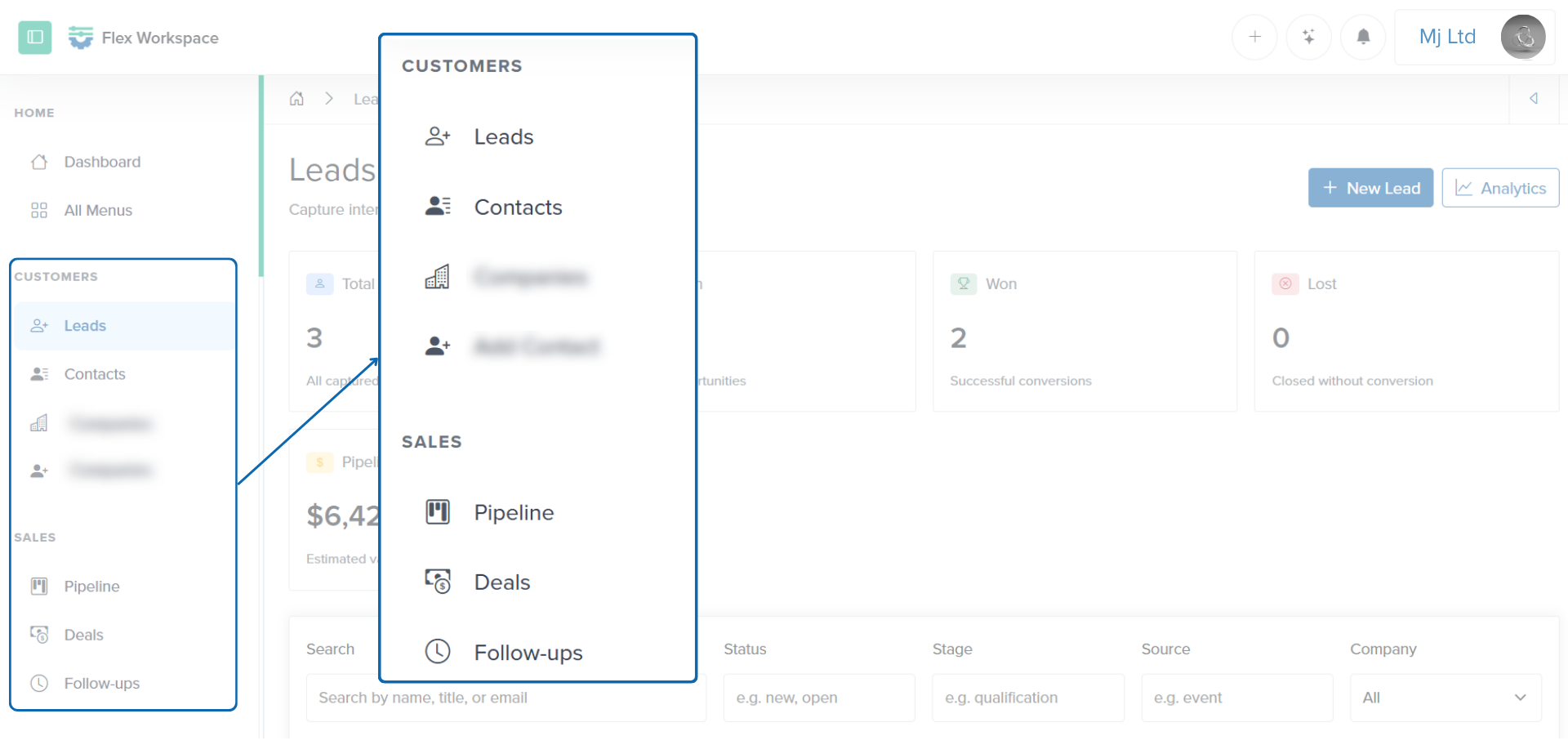Open the AI assistant sparkle icon
The image size is (1568, 745).
click(1308, 37)
